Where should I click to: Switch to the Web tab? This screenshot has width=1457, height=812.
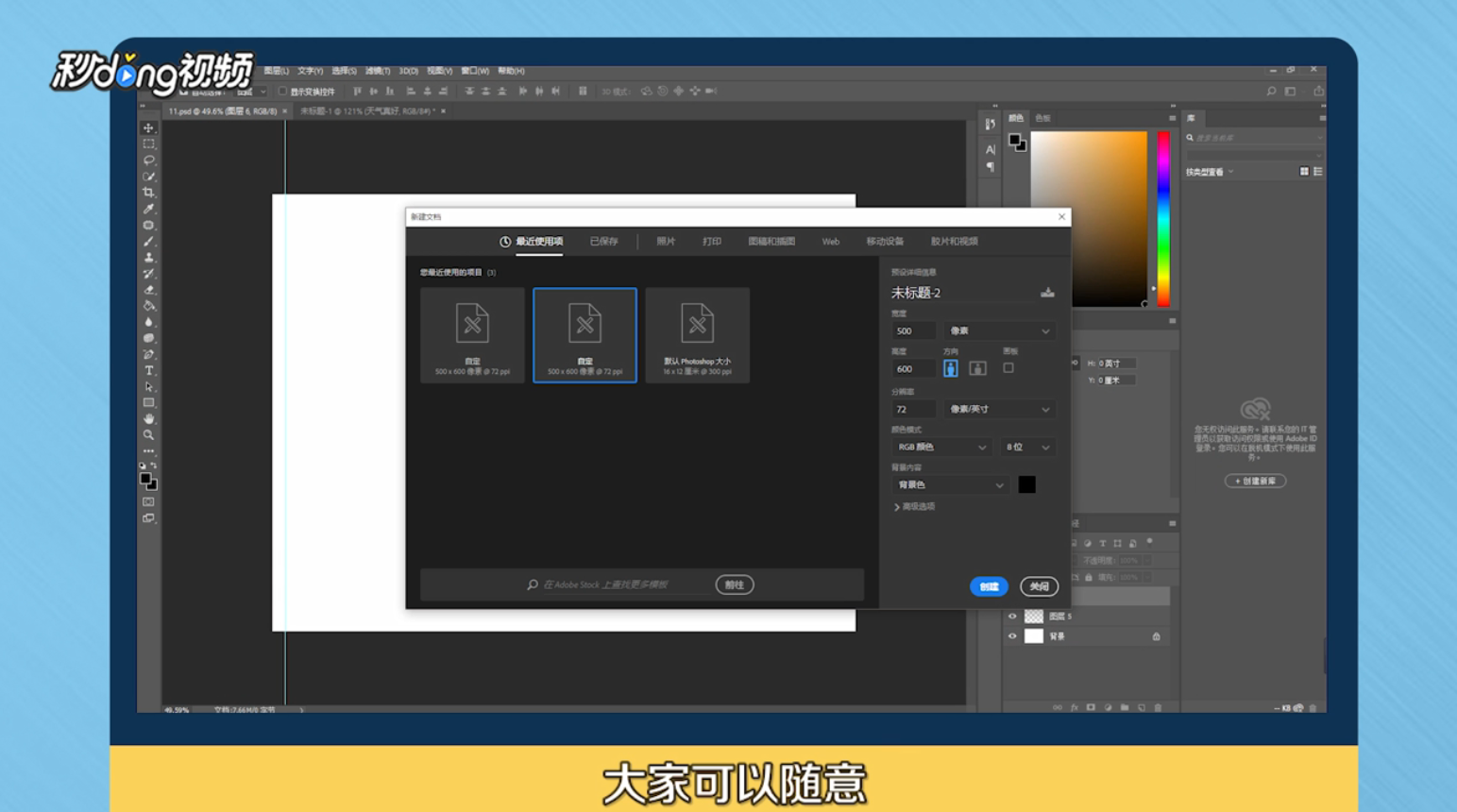click(830, 242)
